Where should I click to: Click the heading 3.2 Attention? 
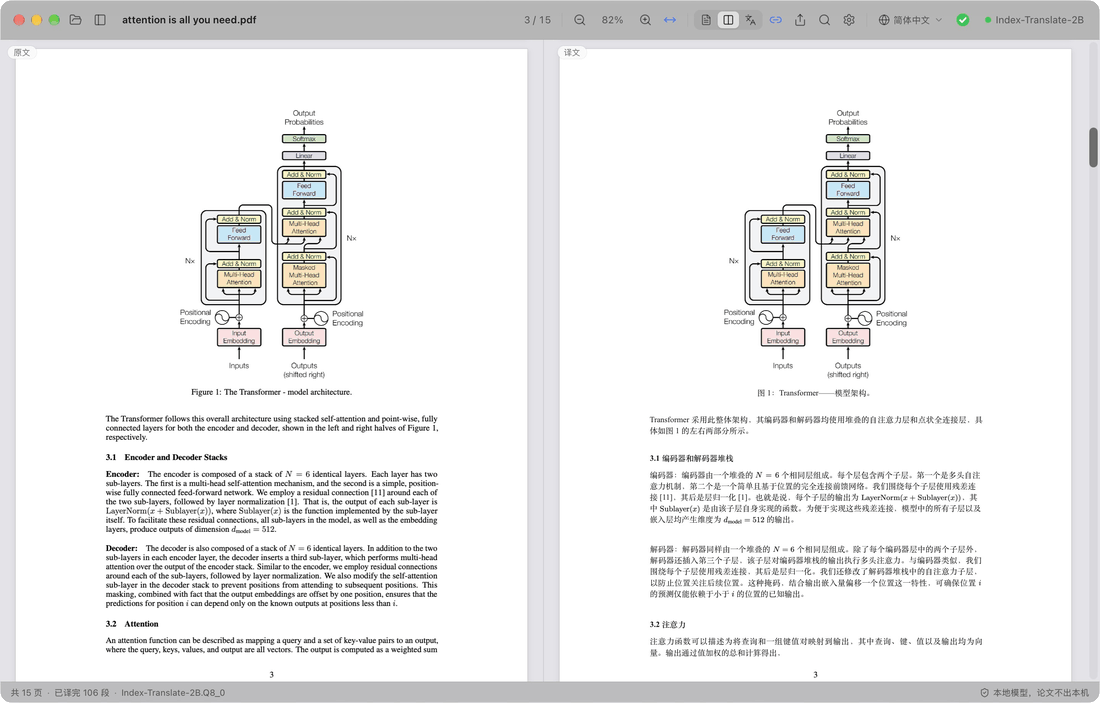[x=132, y=624]
